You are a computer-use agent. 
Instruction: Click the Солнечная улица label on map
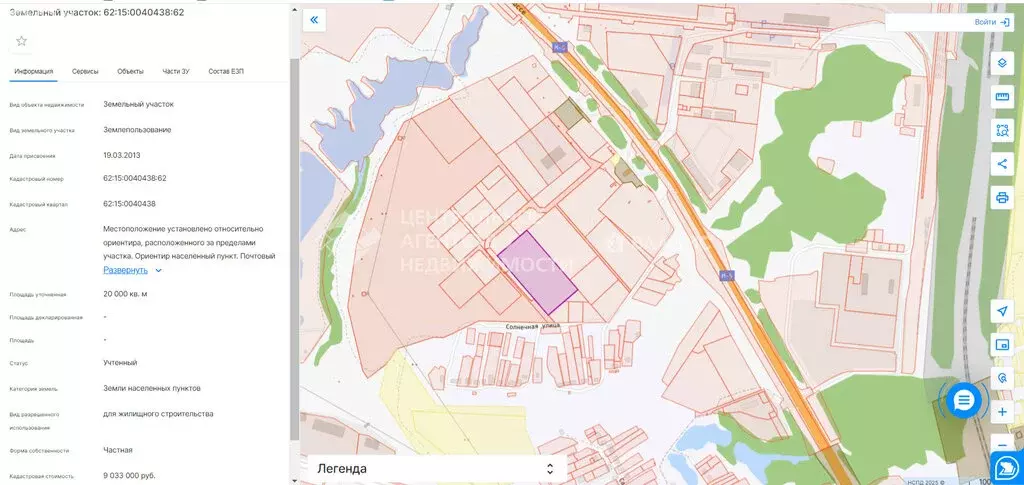pyautogui.click(x=533, y=326)
